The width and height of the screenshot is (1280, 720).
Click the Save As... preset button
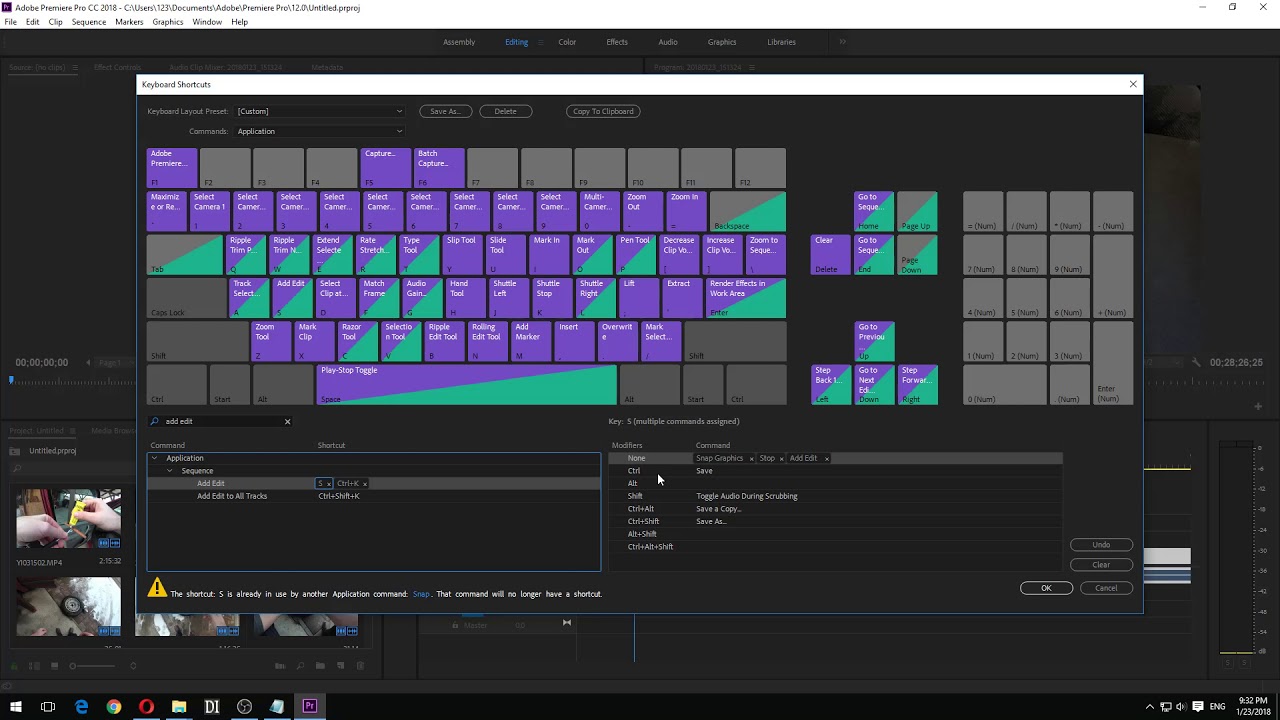[x=445, y=111]
